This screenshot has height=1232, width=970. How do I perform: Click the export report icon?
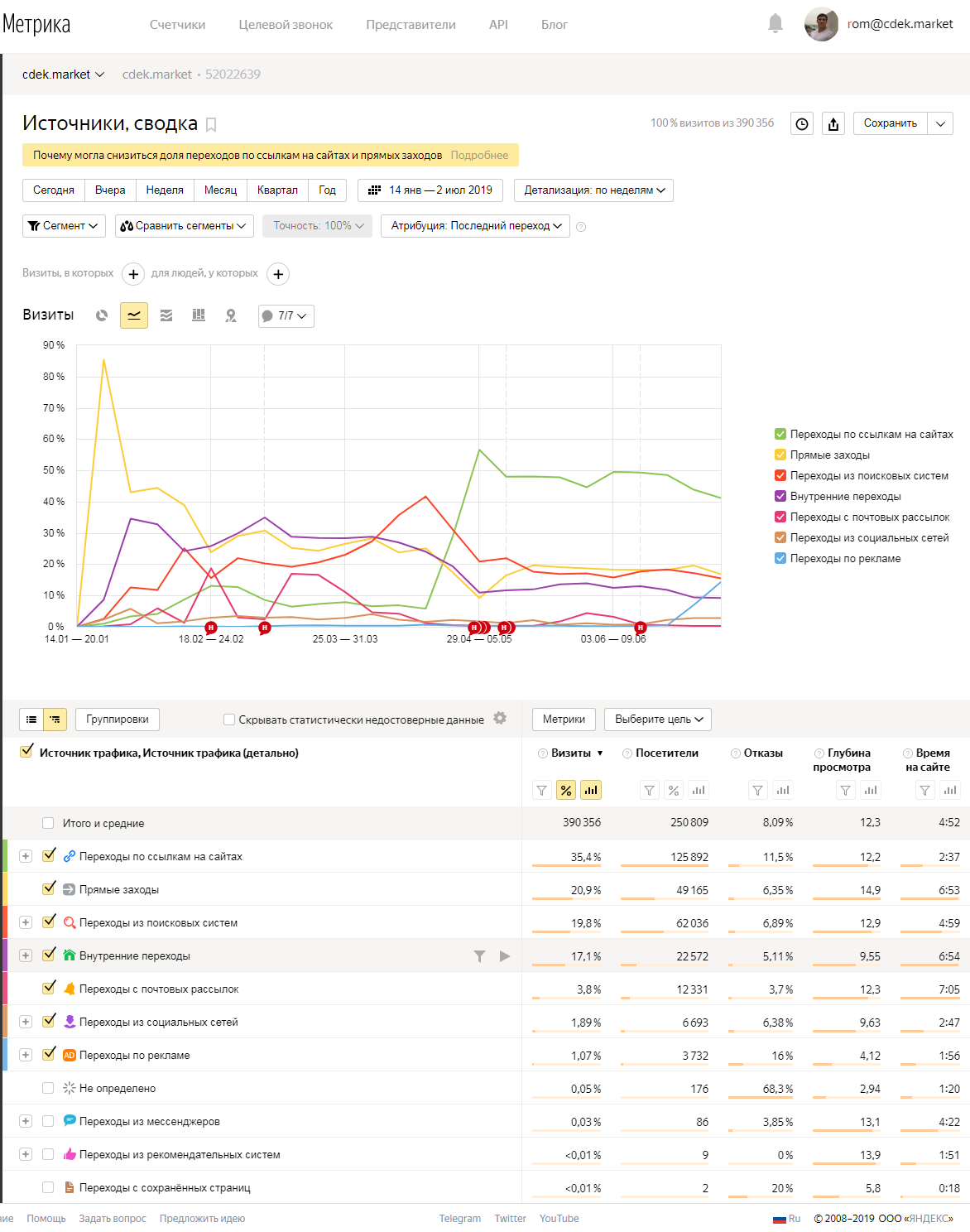click(x=833, y=123)
